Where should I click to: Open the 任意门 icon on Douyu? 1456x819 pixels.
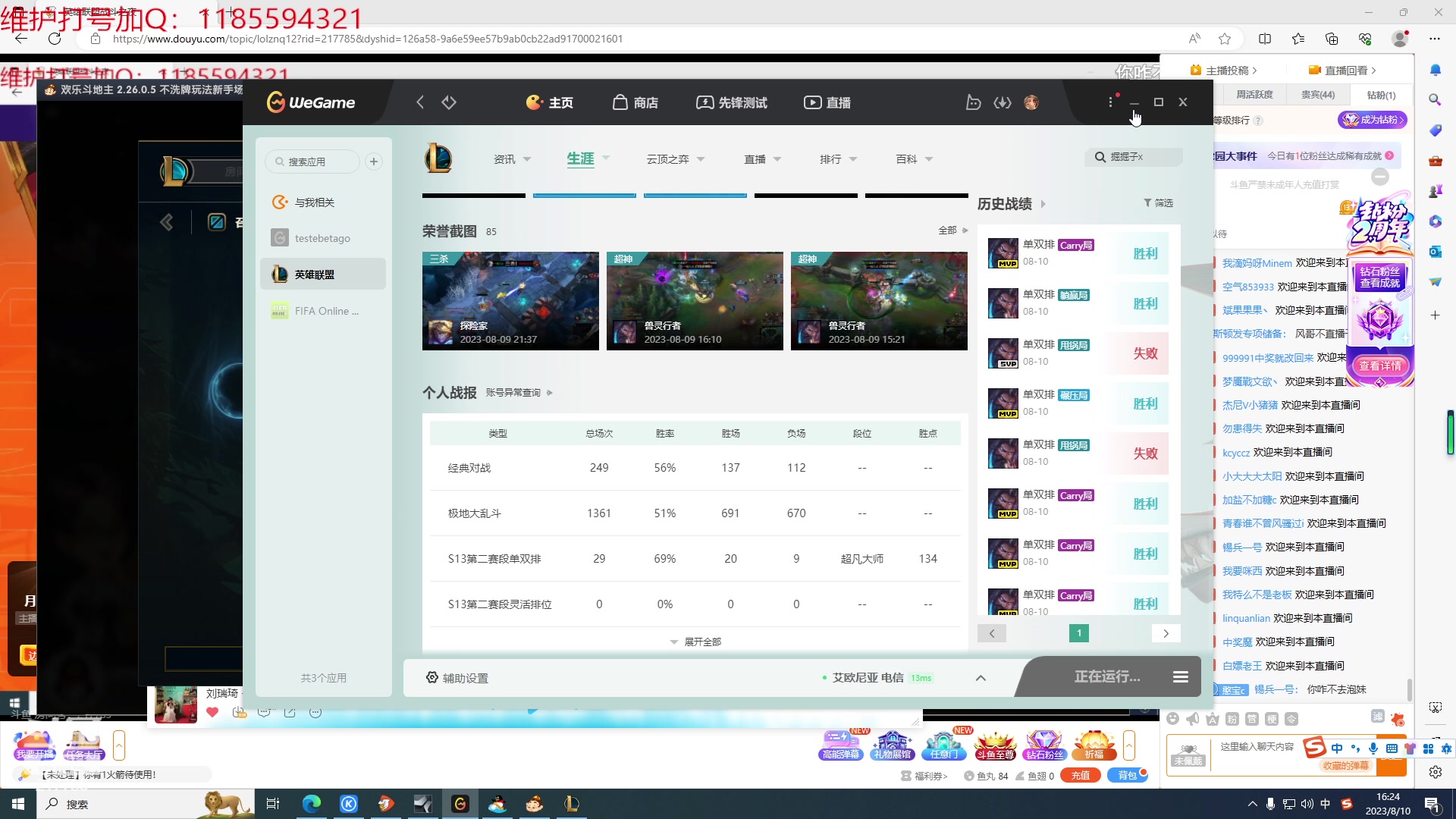coord(943,745)
